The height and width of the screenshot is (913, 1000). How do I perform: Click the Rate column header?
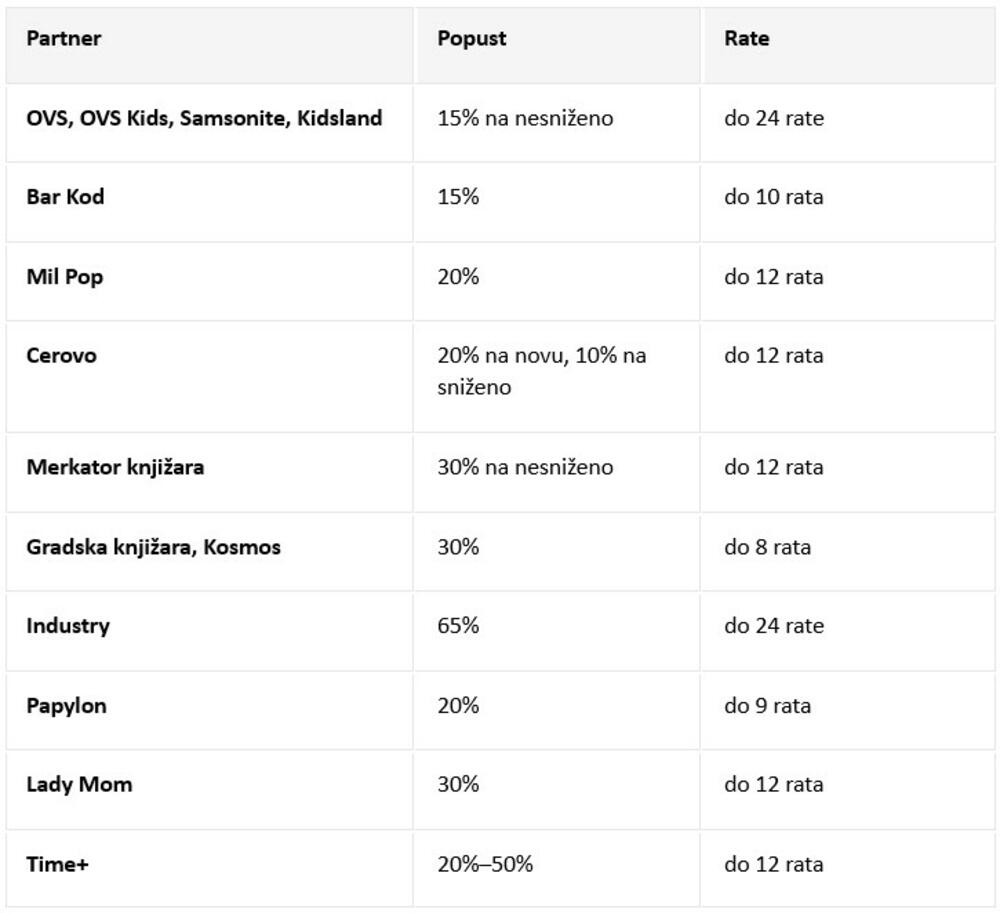(x=747, y=39)
